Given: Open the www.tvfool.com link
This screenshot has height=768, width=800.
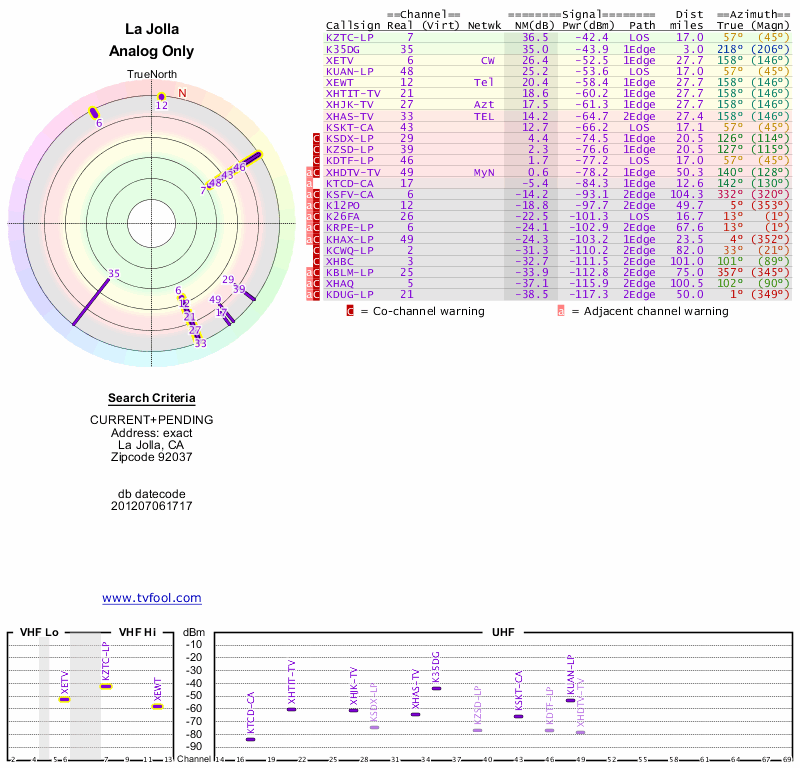Looking at the screenshot, I should (152, 598).
